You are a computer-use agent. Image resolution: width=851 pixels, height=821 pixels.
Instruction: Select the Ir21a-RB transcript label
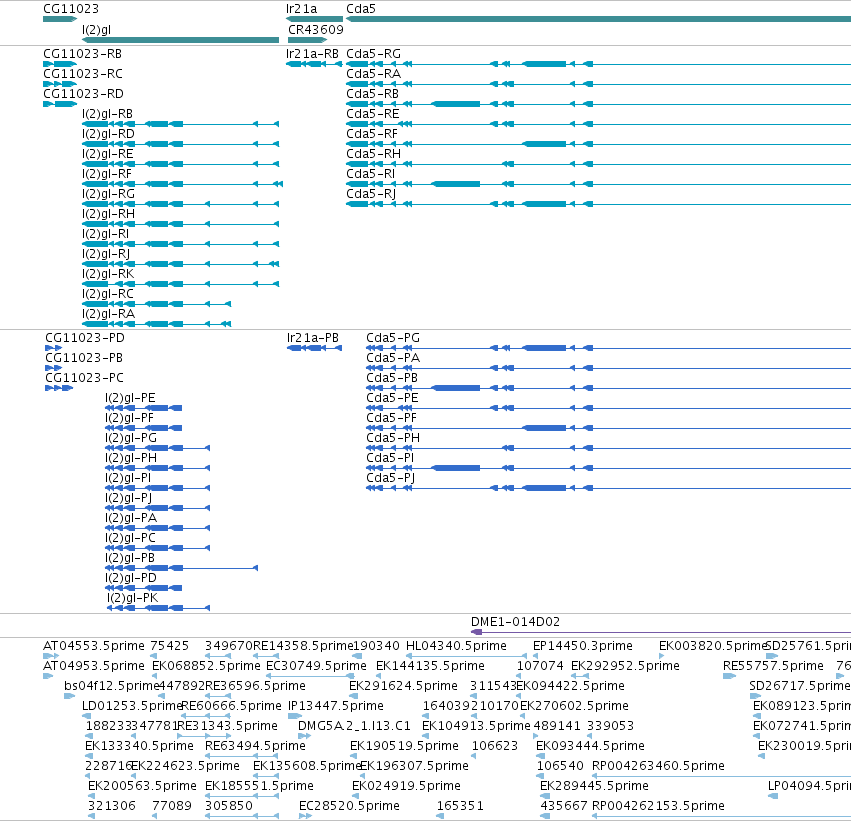pyautogui.click(x=313, y=54)
